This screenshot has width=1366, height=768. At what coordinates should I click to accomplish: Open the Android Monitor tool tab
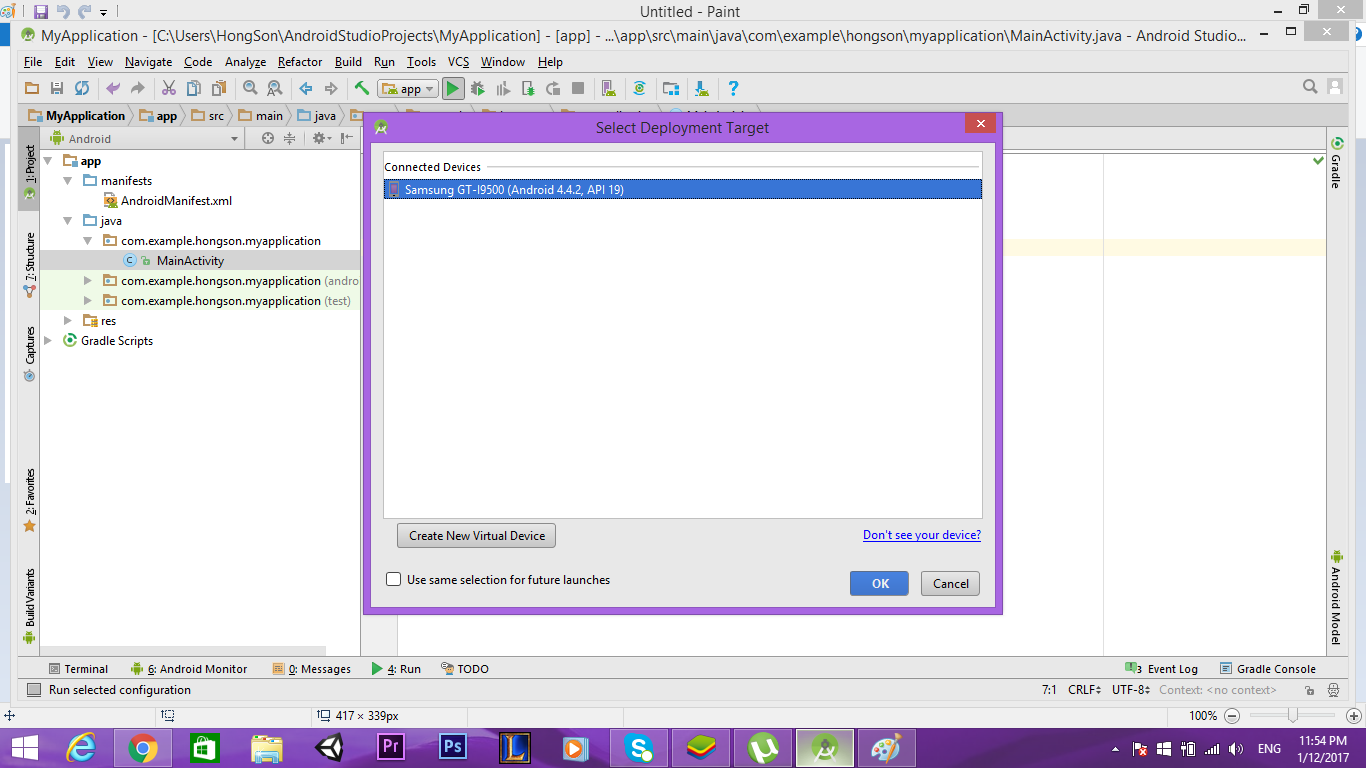(x=189, y=669)
